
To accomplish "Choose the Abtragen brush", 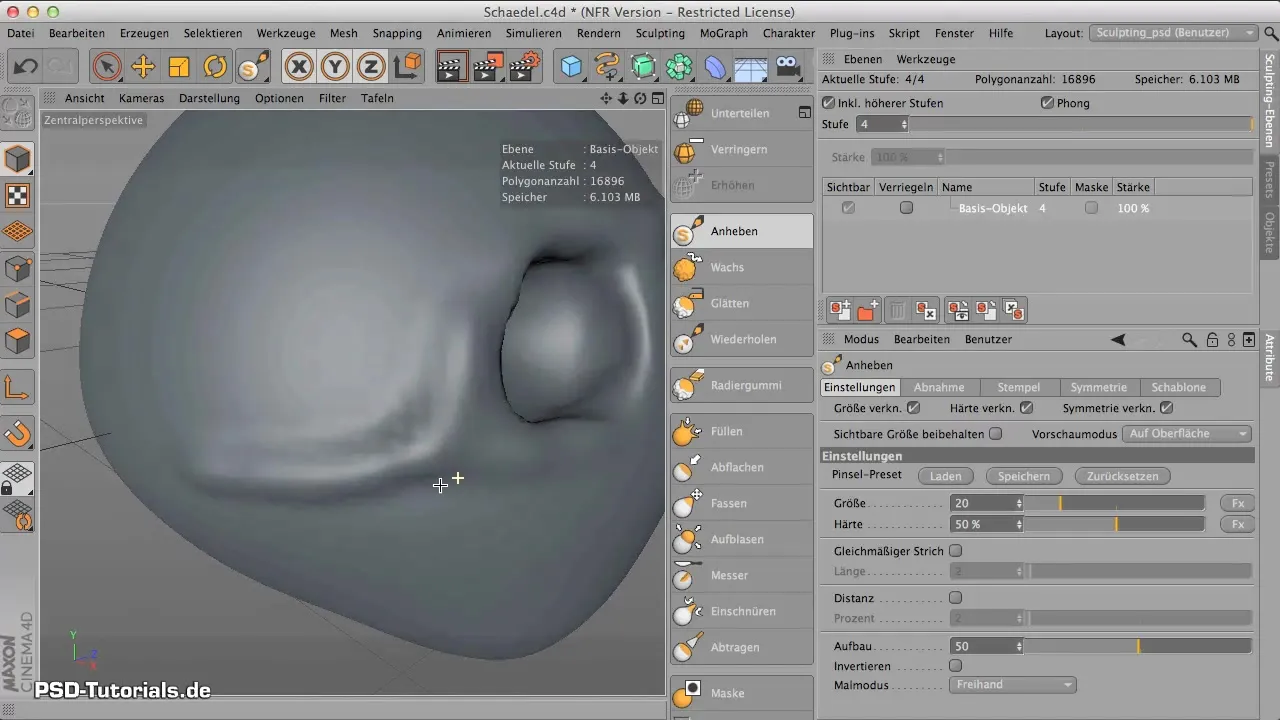I will coord(742,647).
